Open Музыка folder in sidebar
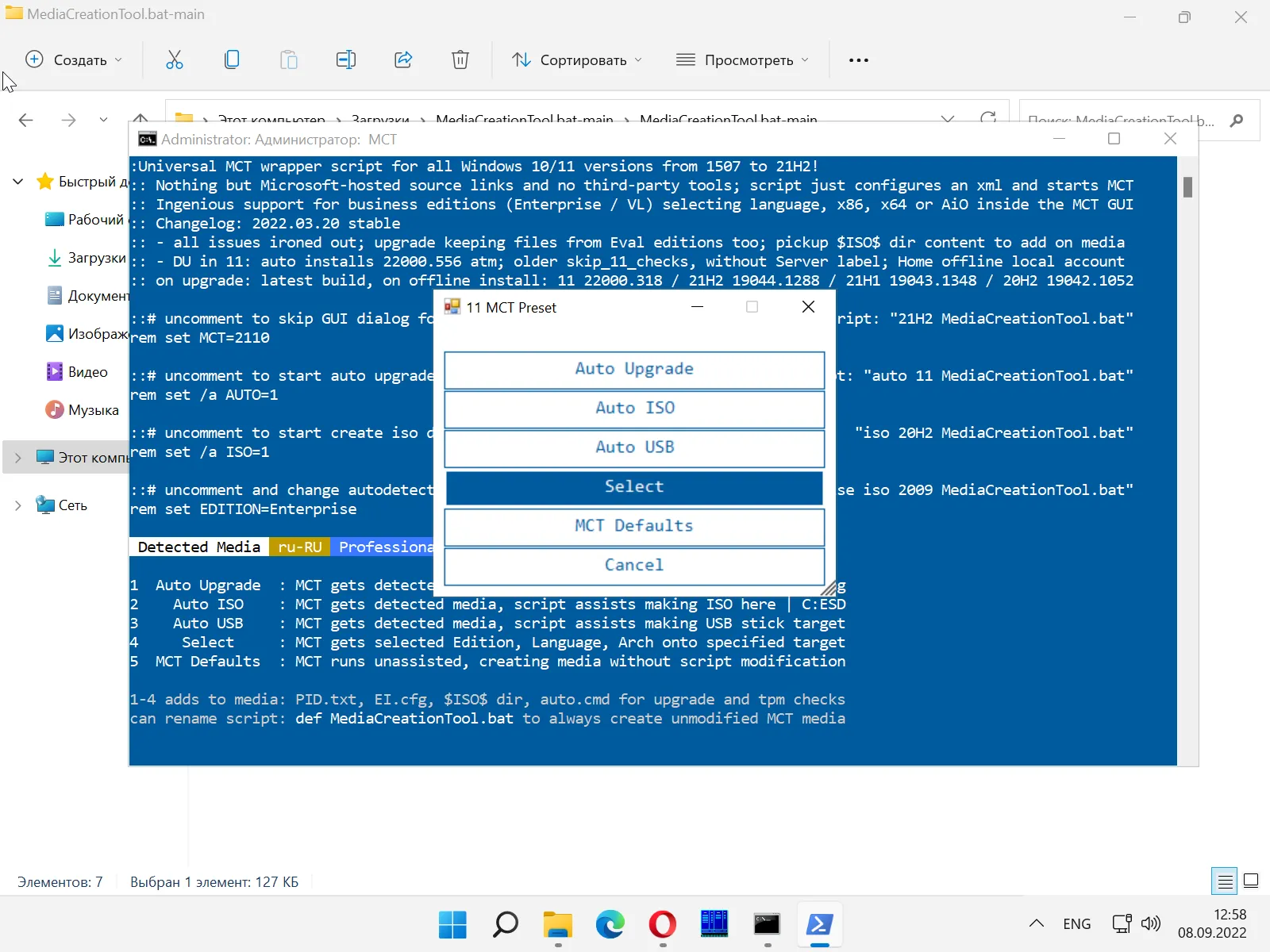 point(93,410)
